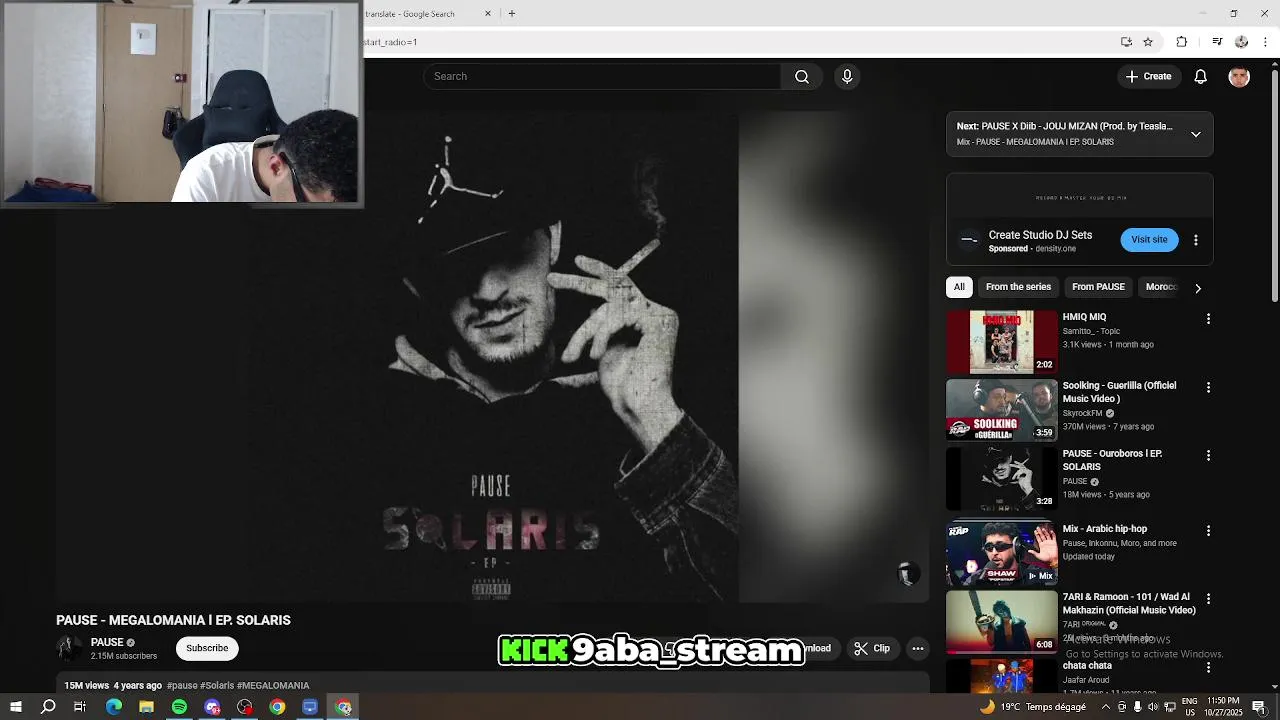Viewport: 1280px width, 720px height.
Task: Open Windows Start menu
Action: coord(16,707)
